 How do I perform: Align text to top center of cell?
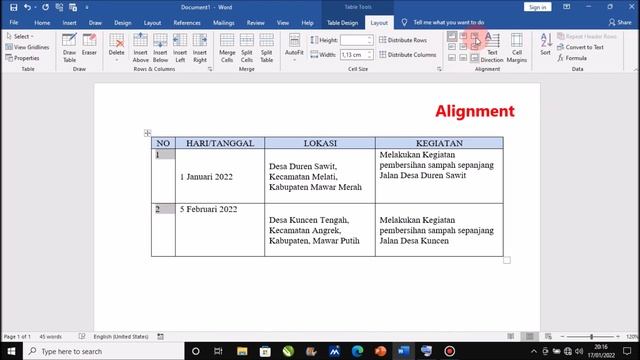click(463, 36)
